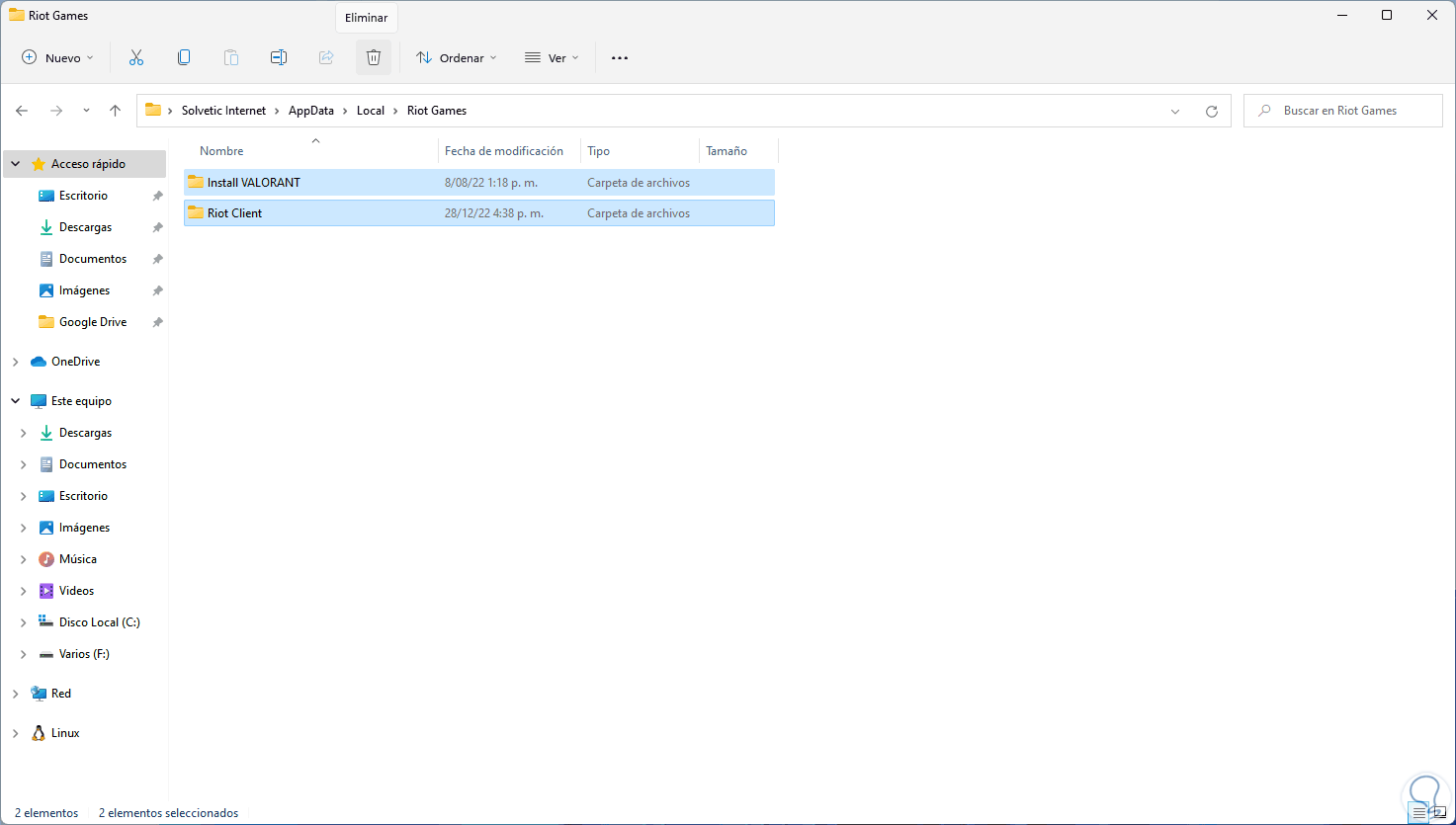The image size is (1456, 825).
Task: Open recent locations dropdown arrow
Action: click(x=86, y=111)
